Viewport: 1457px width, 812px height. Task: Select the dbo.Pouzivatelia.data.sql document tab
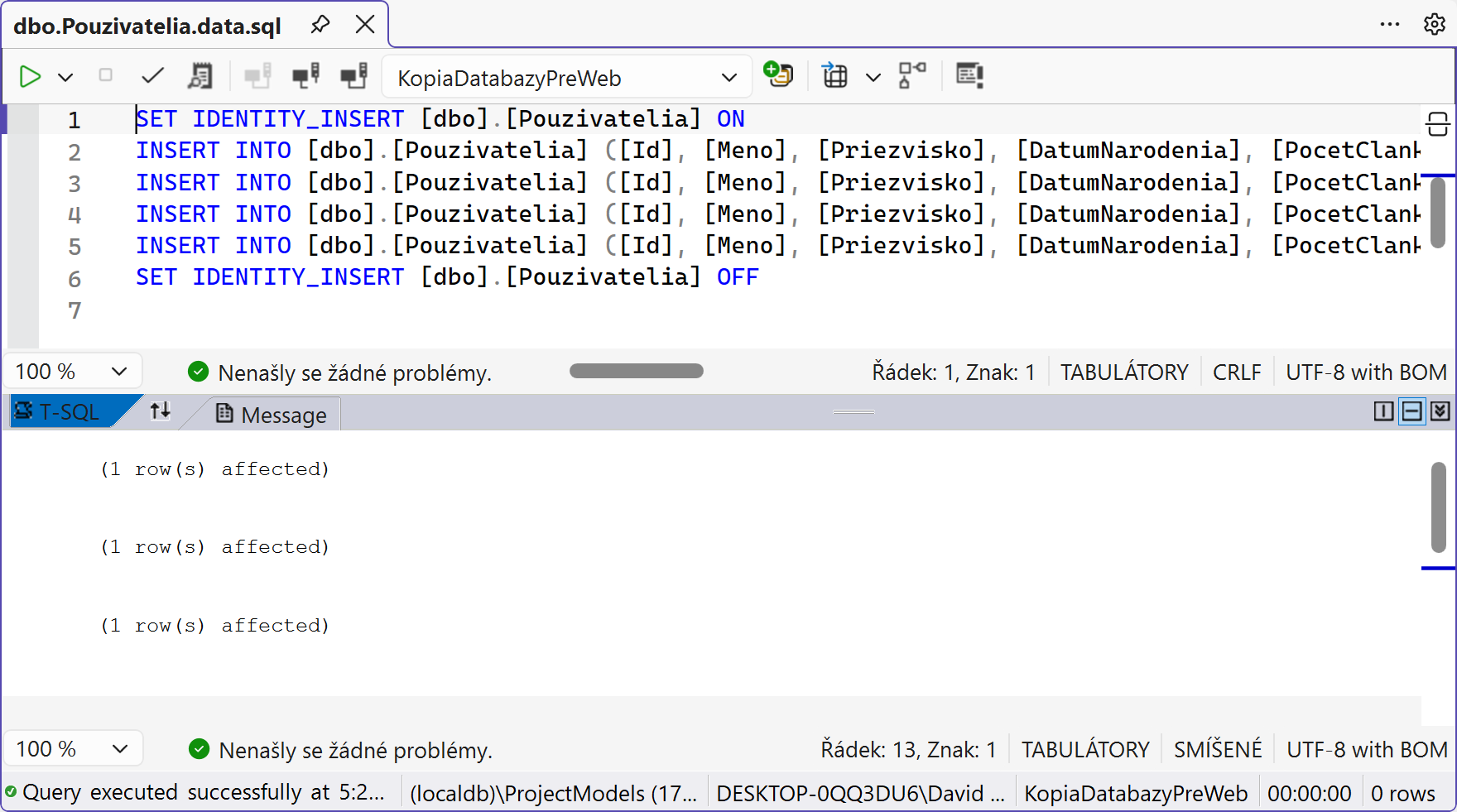(147, 26)
